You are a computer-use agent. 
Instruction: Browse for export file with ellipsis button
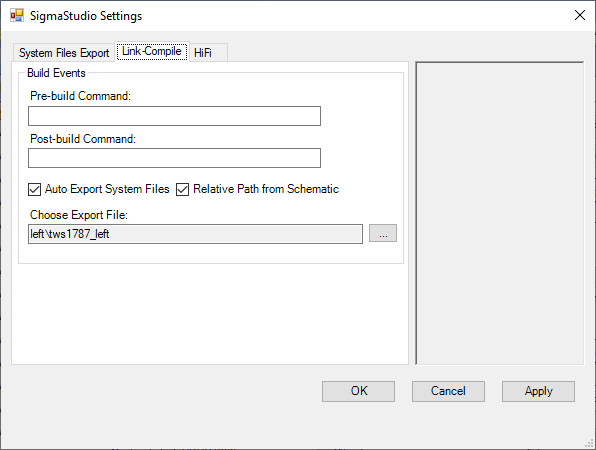383,233
